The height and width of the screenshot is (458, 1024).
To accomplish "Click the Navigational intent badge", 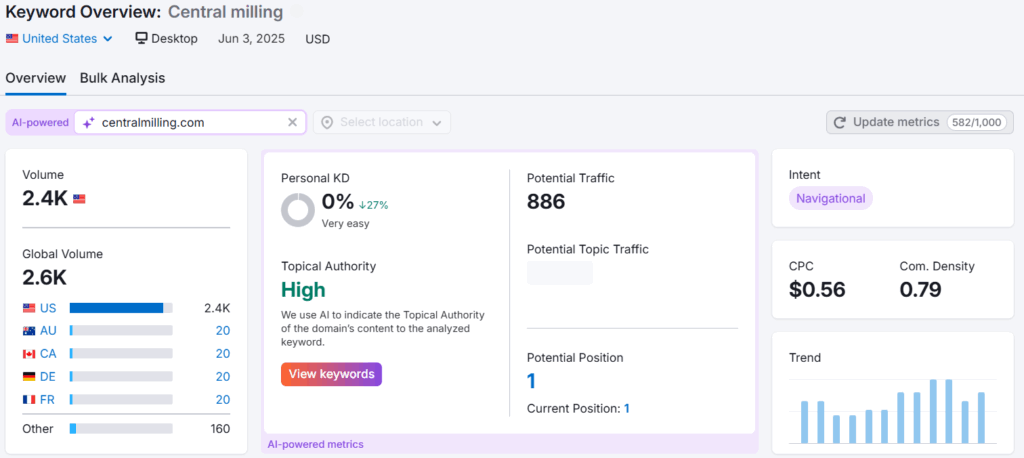I will [x=831, y=199].
